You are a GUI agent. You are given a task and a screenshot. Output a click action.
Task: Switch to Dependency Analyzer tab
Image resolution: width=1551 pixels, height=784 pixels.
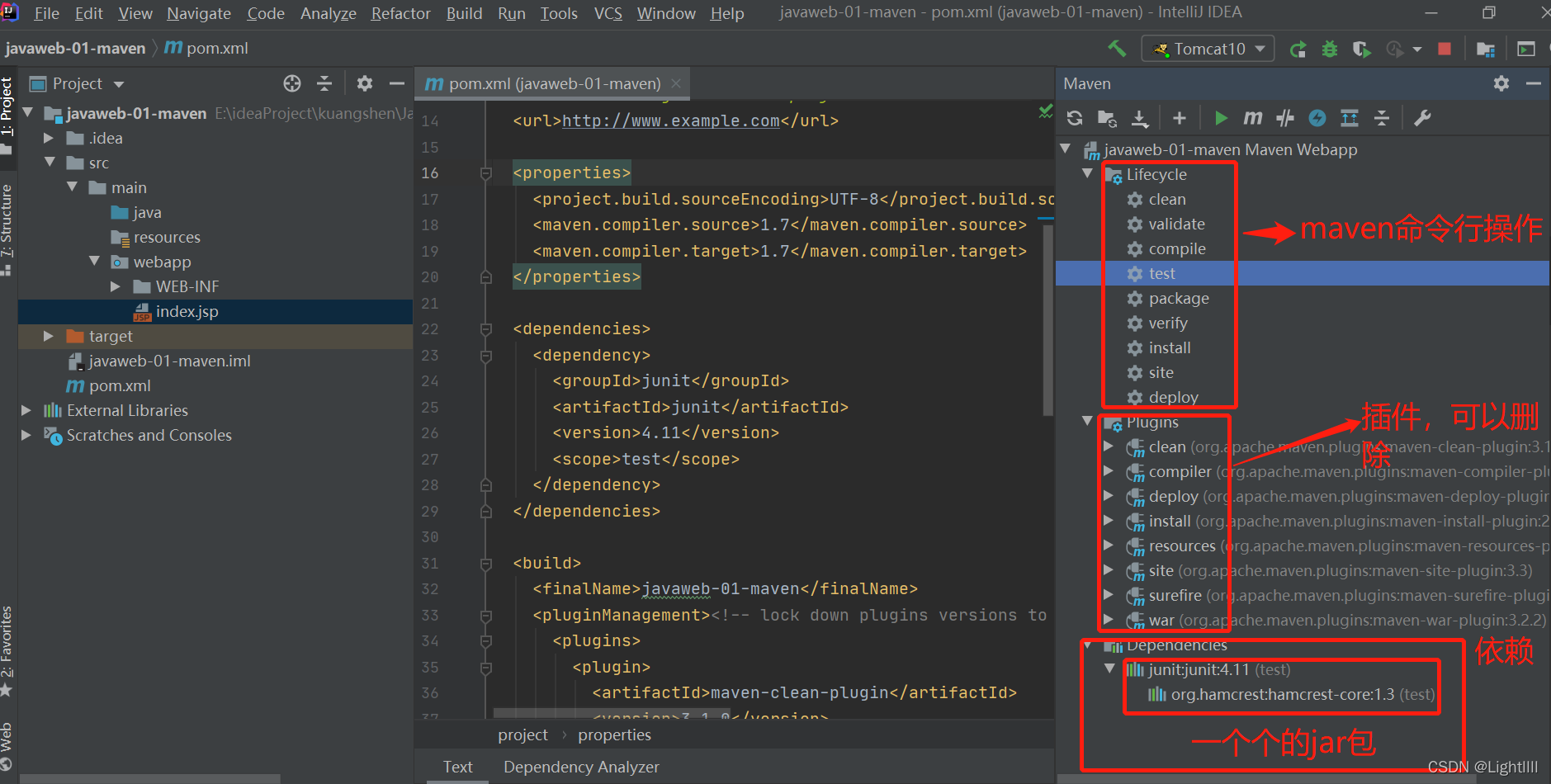581,767
